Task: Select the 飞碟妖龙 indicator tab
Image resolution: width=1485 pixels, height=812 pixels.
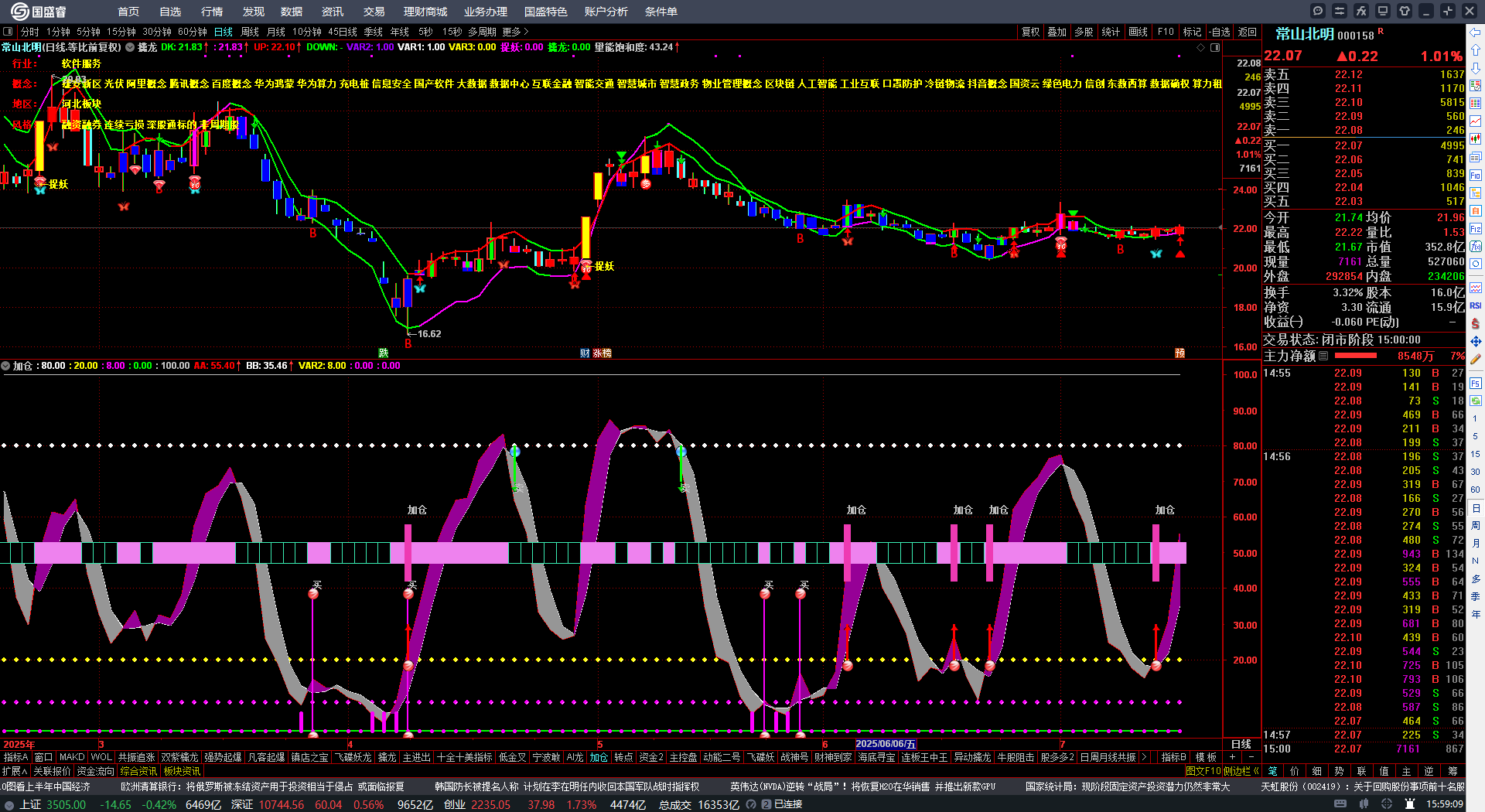Action: 353,757
